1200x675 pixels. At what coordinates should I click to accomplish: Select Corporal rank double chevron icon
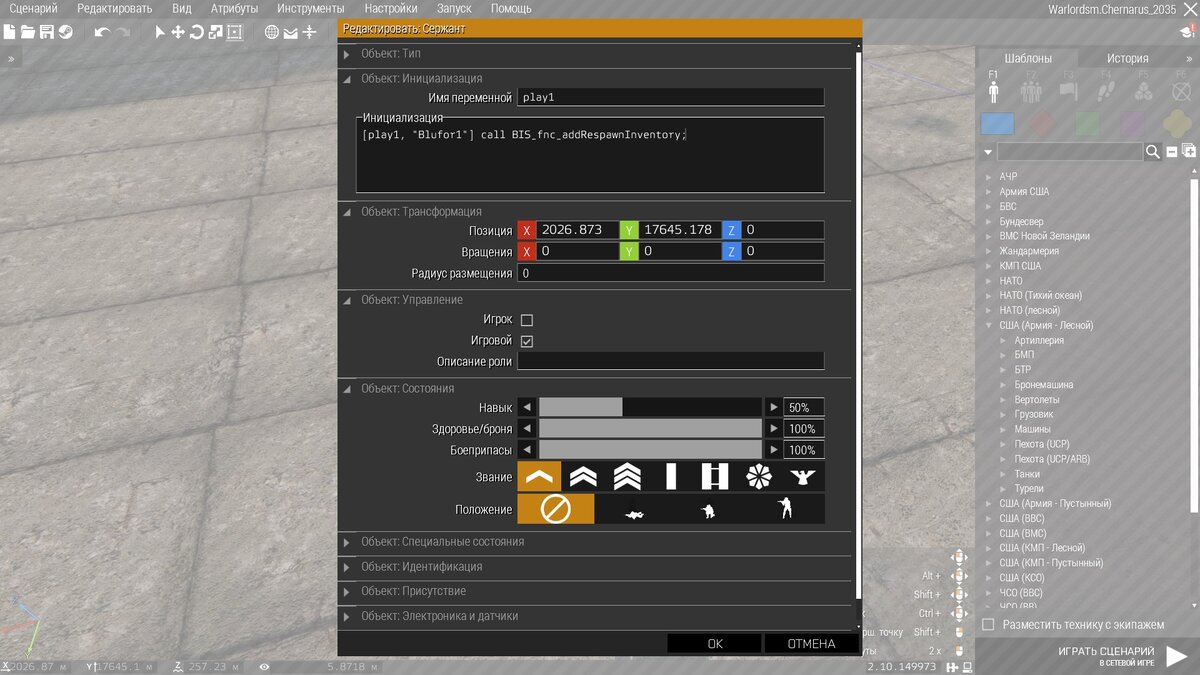click(583, 477)
